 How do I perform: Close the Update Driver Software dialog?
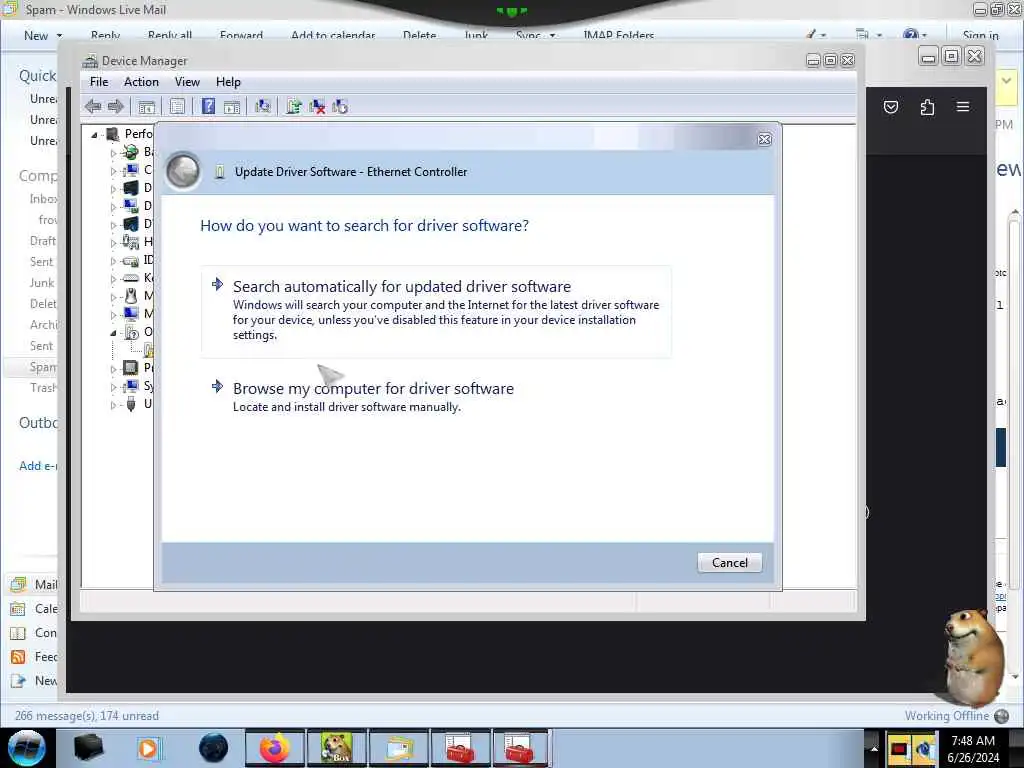(x=765, y=139)
